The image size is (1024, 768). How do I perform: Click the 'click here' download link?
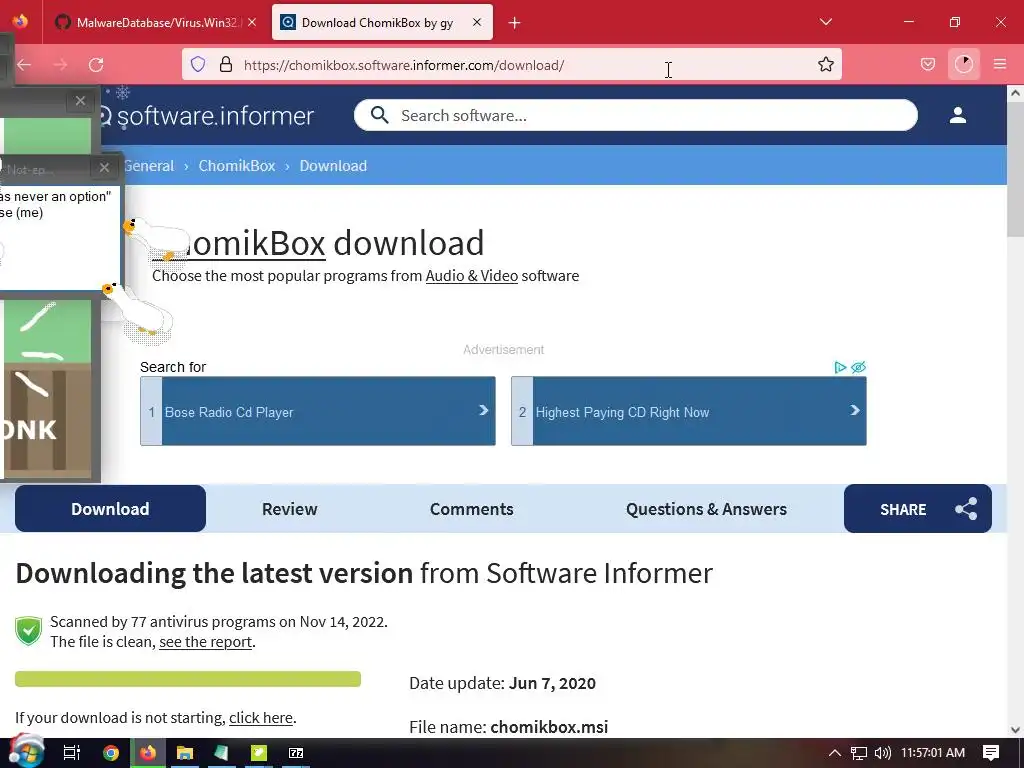[x=261, y=718]
